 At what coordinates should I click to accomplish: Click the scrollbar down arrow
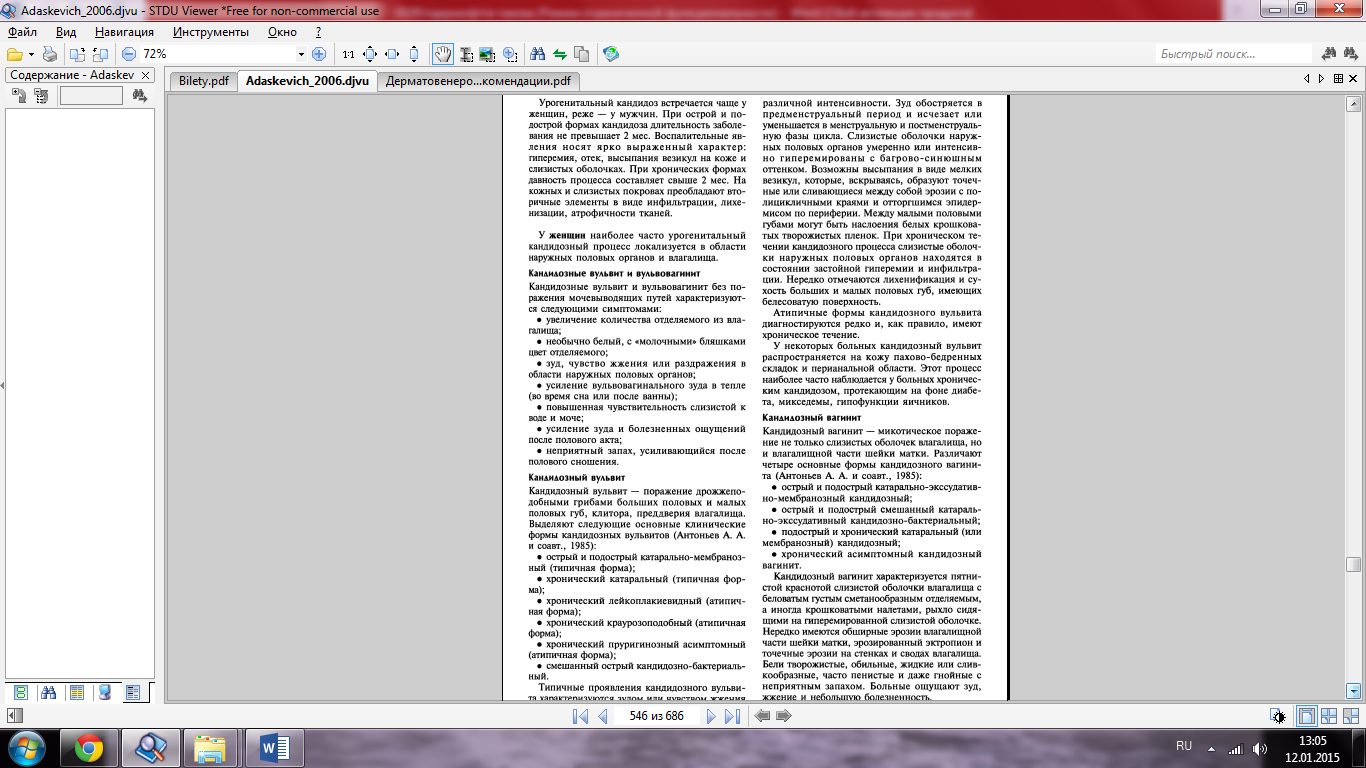point(1354,690)
